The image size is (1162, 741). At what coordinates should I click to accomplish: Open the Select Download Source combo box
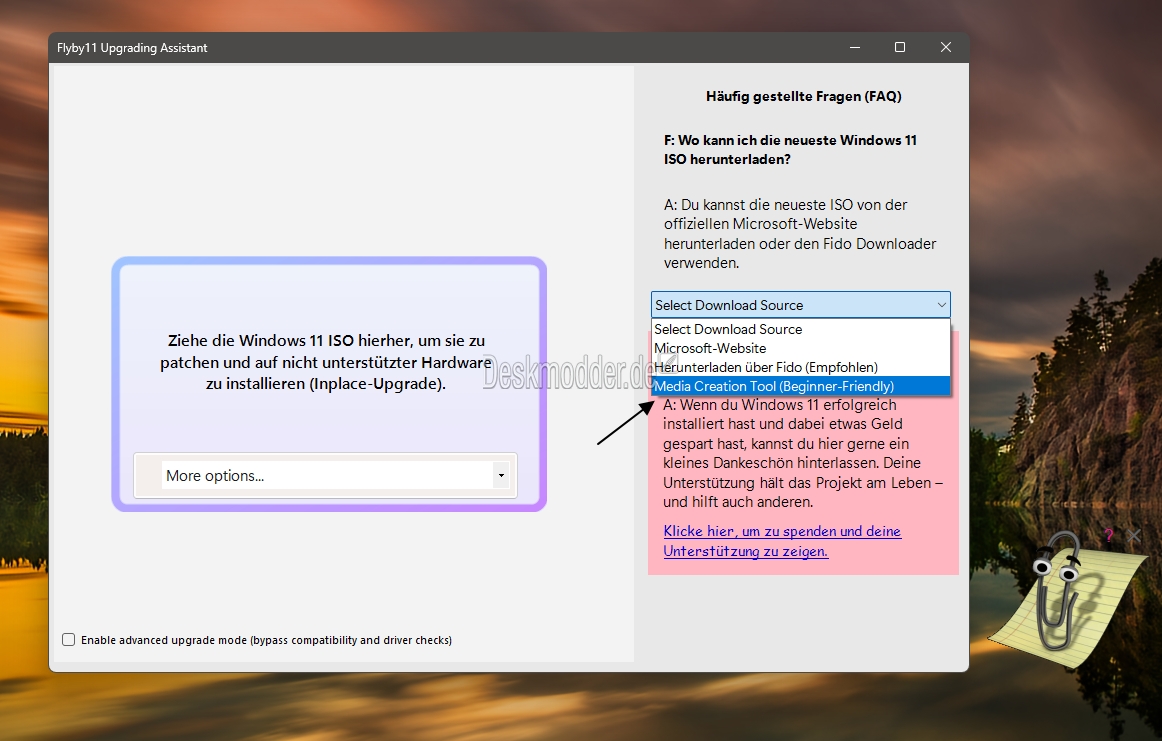click(800, 305)
